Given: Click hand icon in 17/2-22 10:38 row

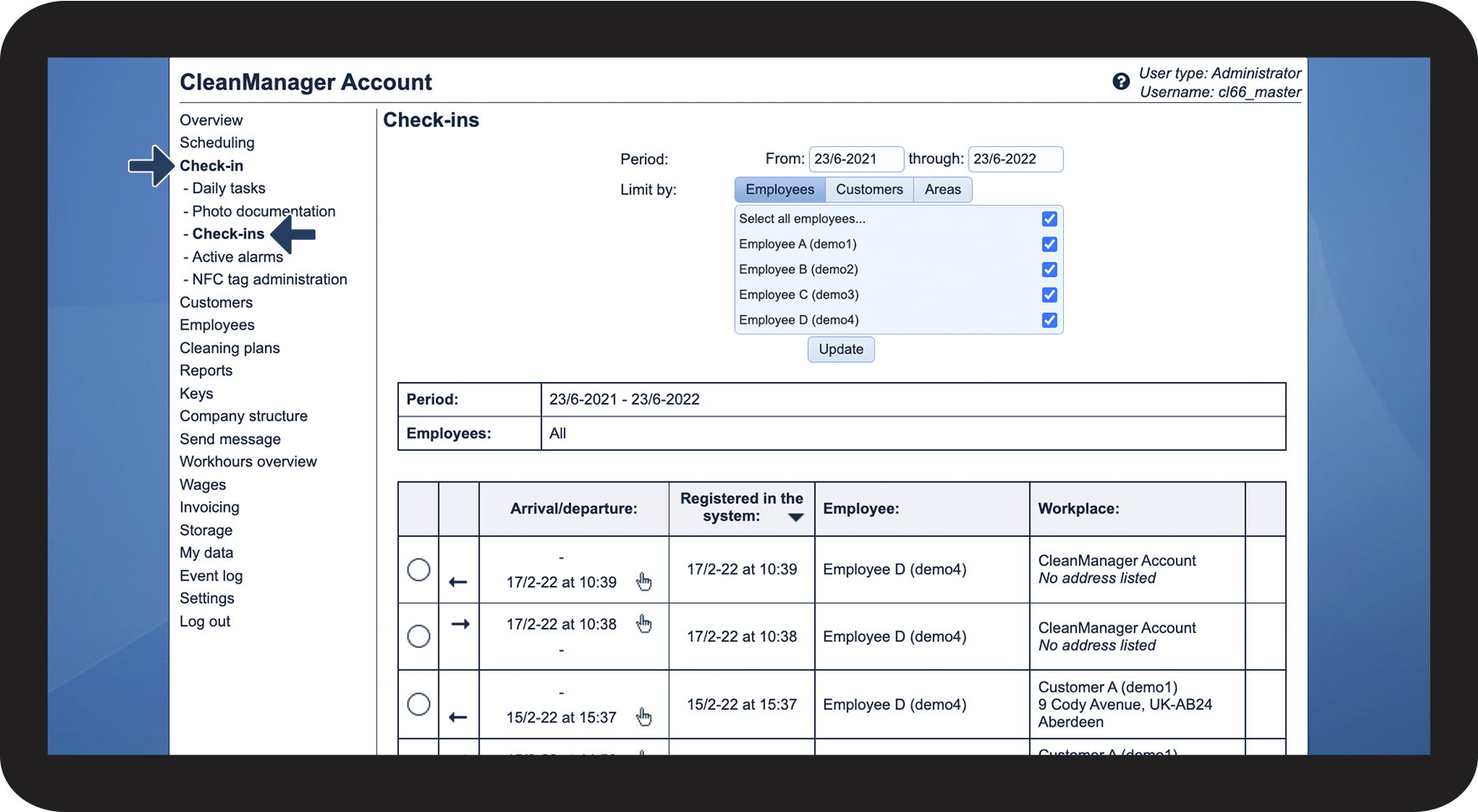Looking at the screenshot, I should pos(643,624).
